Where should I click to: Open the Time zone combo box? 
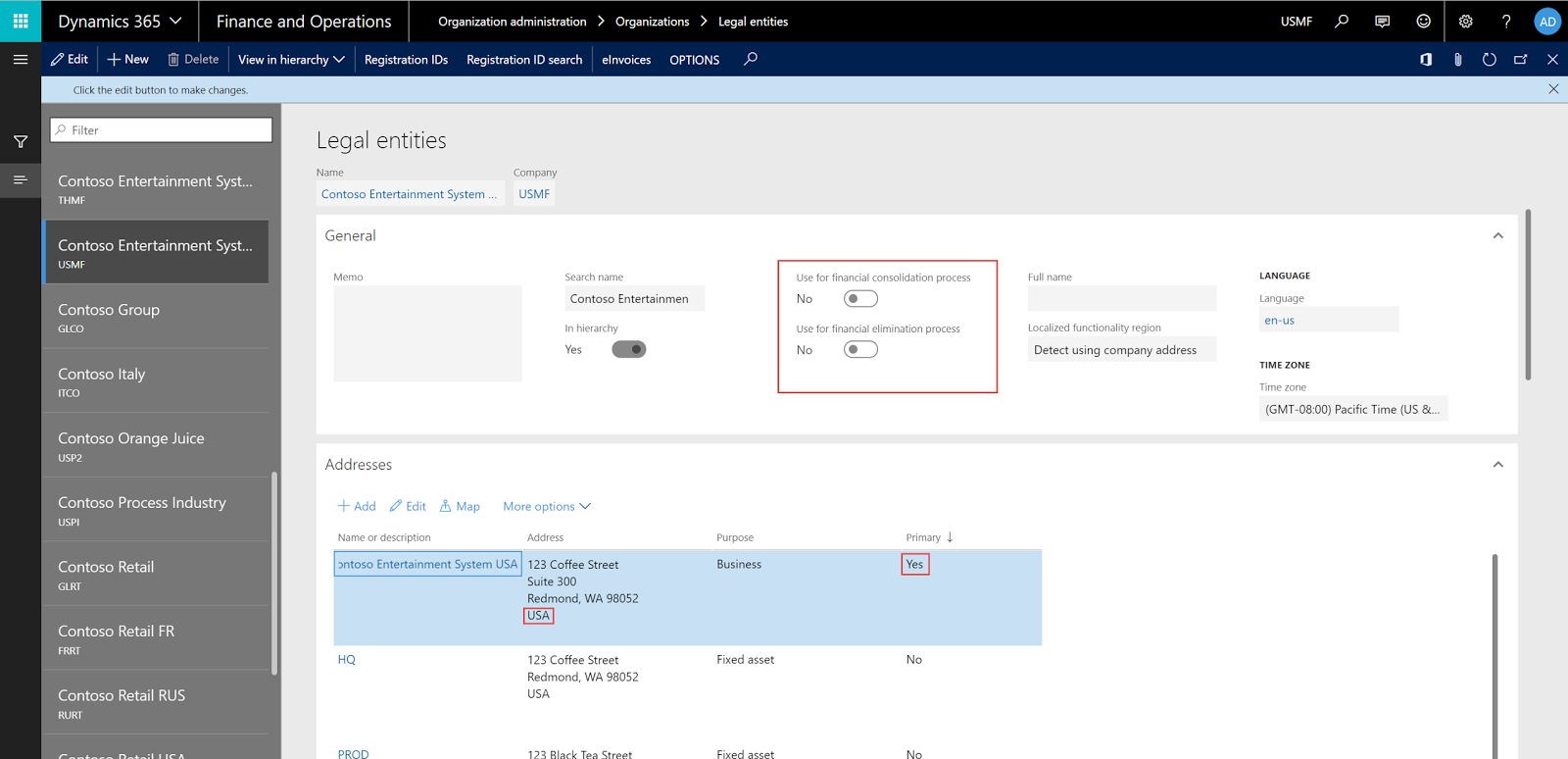pyautogui.click(x=1353, y=409)
